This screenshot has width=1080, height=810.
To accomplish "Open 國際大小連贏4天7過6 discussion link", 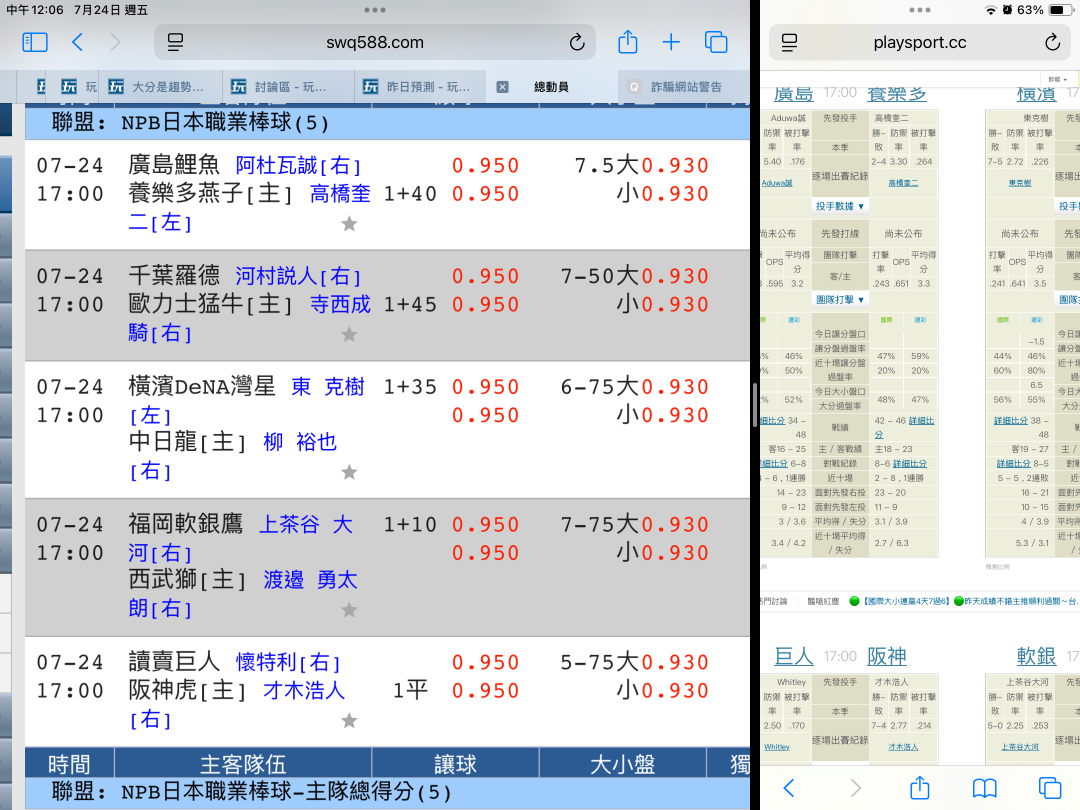I will pos(906,601).
